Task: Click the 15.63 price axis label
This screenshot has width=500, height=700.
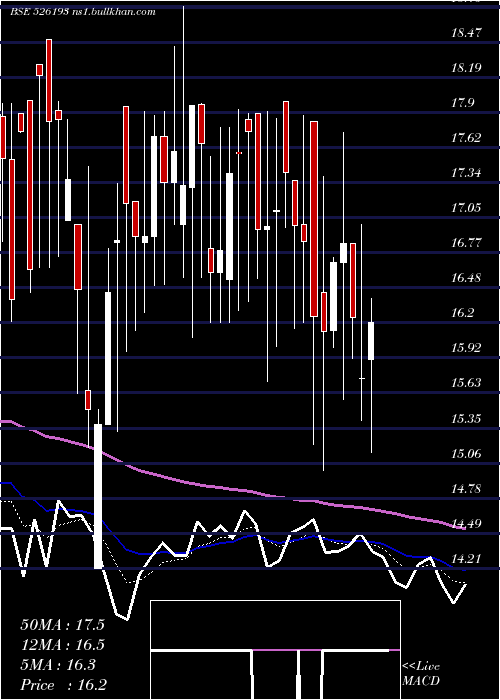Action: 467,383
